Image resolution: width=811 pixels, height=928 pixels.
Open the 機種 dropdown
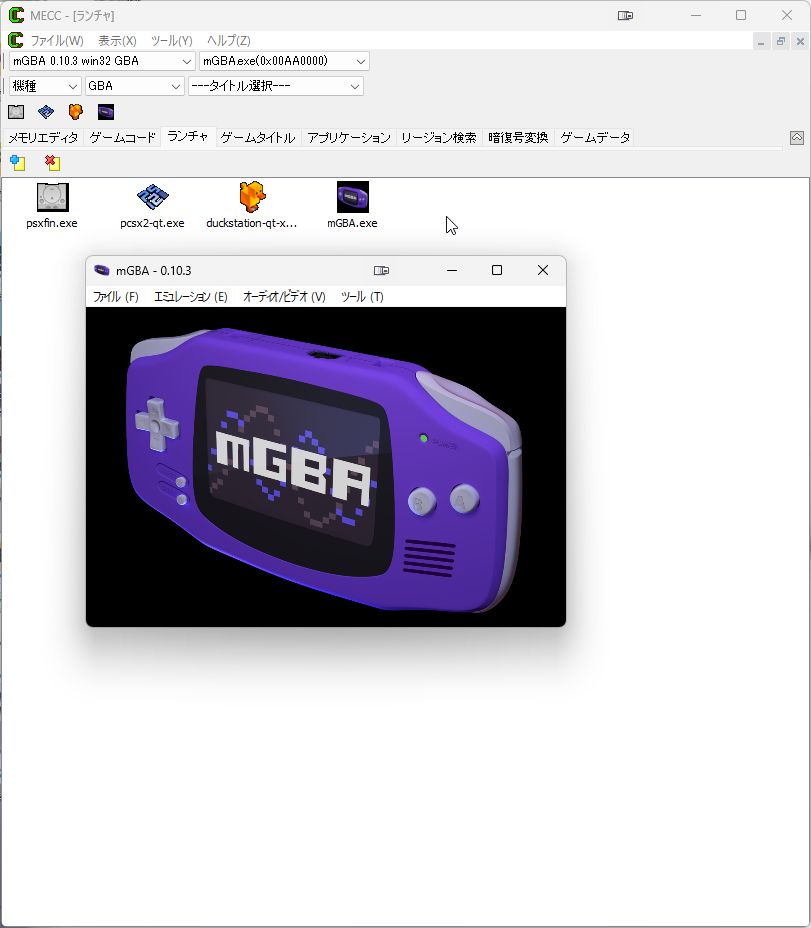[x=45, y=86]
